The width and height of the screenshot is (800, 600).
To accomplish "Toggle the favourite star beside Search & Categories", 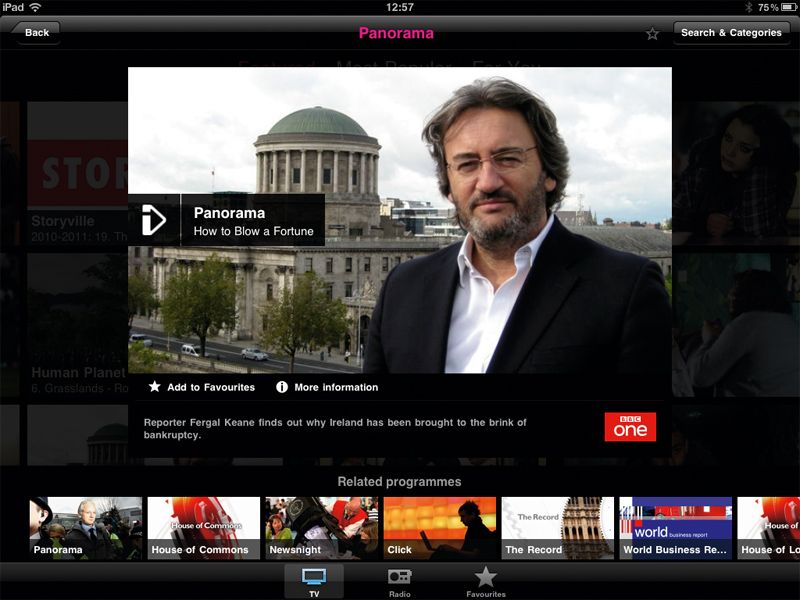I will point(652,32).
